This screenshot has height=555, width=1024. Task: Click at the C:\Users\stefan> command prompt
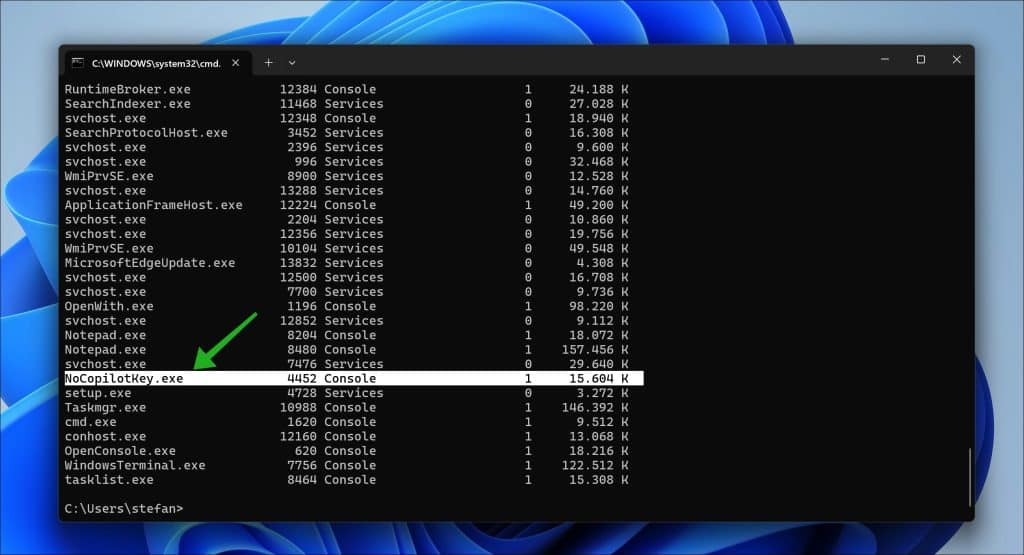[x=124, y=509]
